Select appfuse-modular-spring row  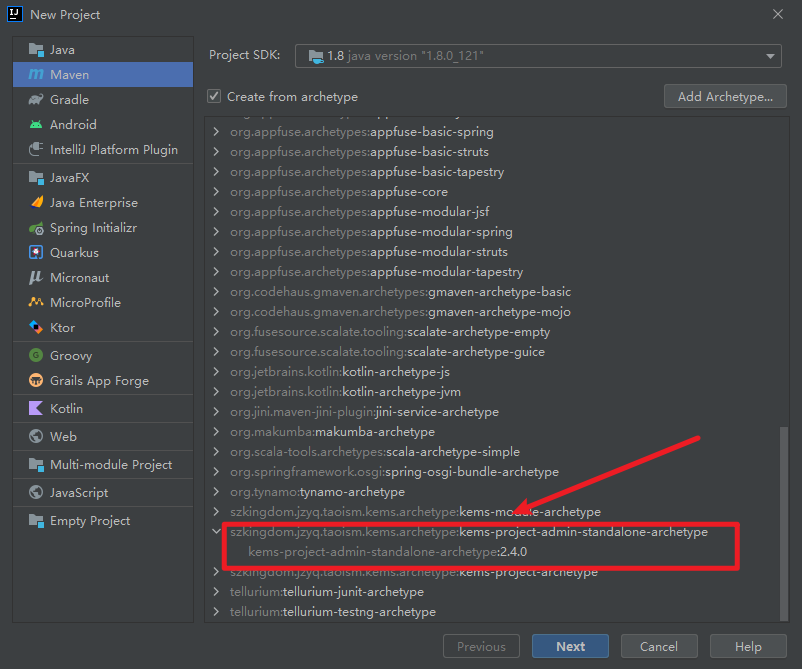tap(371, 232)
